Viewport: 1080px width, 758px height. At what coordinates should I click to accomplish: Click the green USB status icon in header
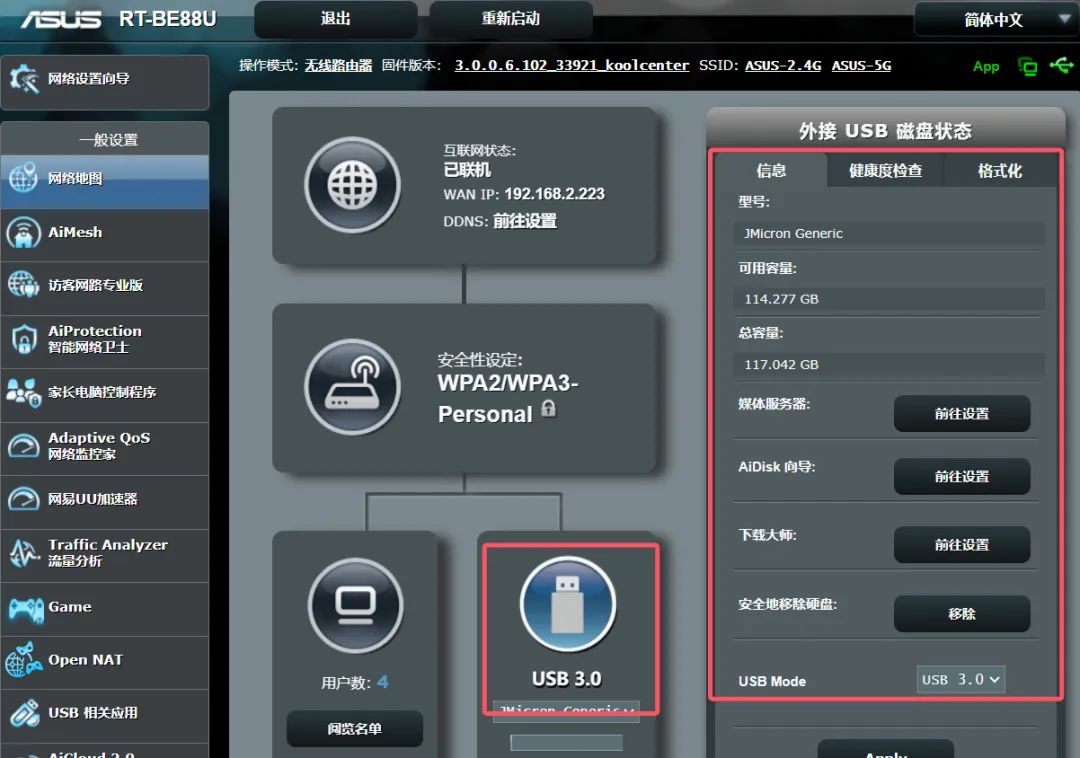pyautogui.click(x=1061, y=65)
